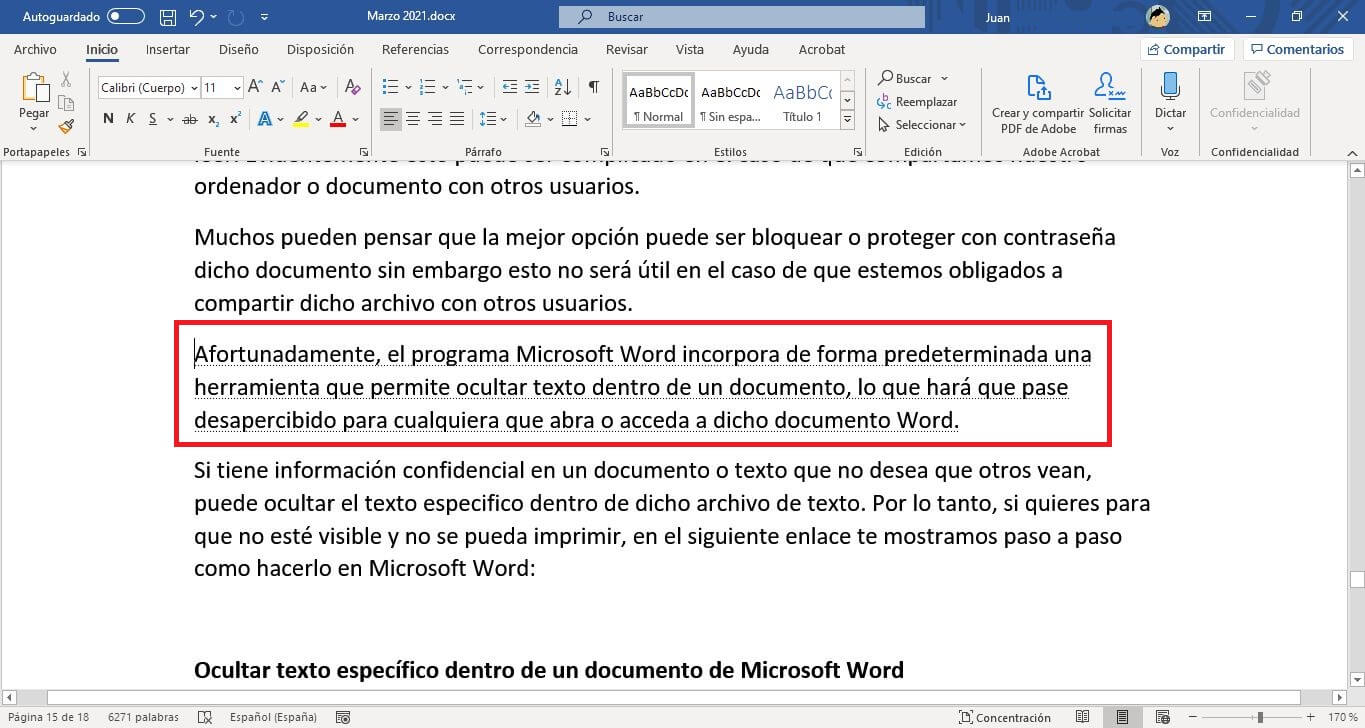
Task: Justify the paragraph text
Action: 457,119
